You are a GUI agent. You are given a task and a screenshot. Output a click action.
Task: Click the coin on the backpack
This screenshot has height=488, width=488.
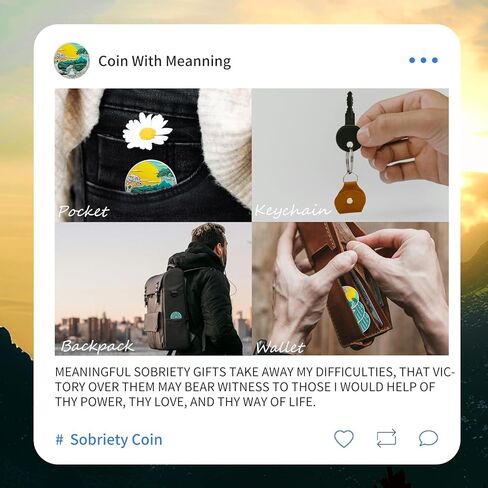(x=175, y=315)
